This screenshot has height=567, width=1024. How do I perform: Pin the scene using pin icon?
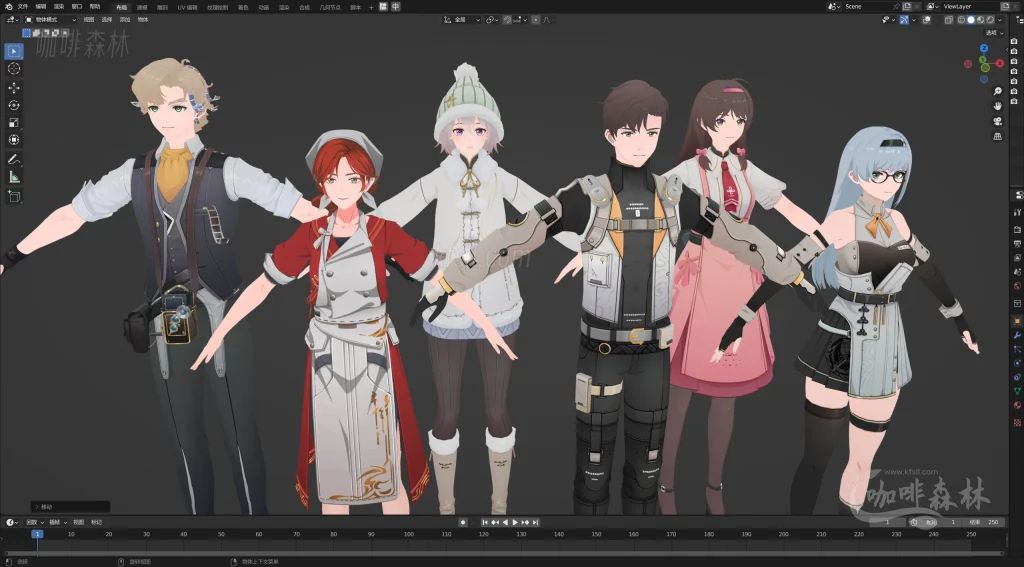(897, 7)
